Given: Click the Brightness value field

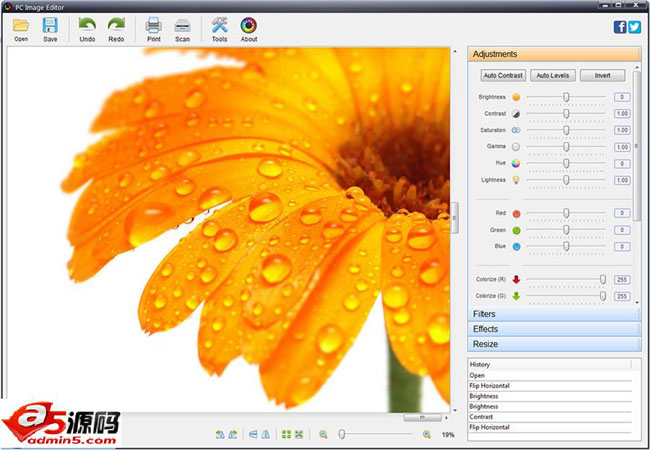Looking at the screenshot, I should coord(622,97).
